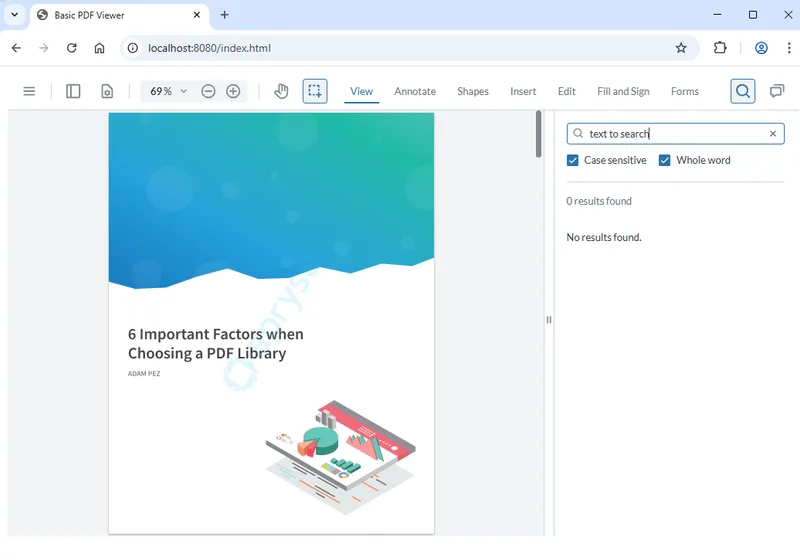800x560 pixels.
Task: Click the browser forward arrow
Action: [x=44, y=48]
